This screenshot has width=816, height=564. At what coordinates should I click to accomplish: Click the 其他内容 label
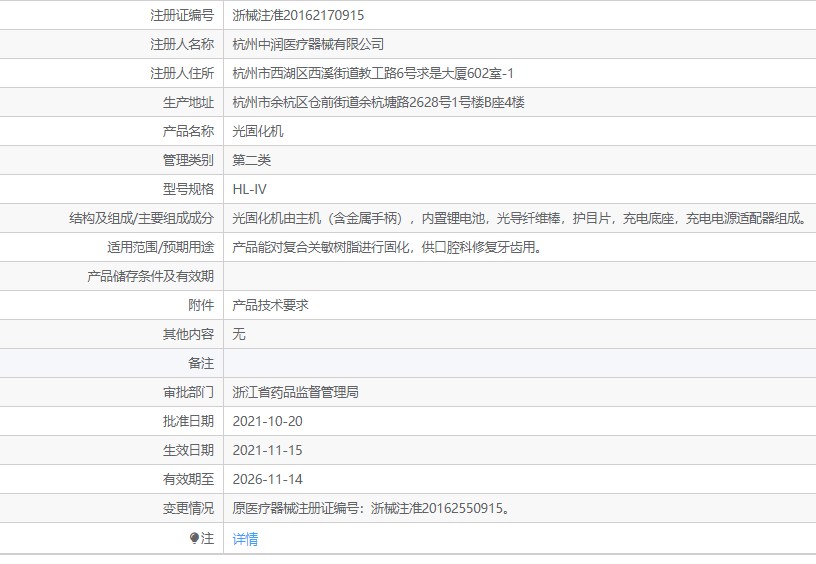pos(188,334)
